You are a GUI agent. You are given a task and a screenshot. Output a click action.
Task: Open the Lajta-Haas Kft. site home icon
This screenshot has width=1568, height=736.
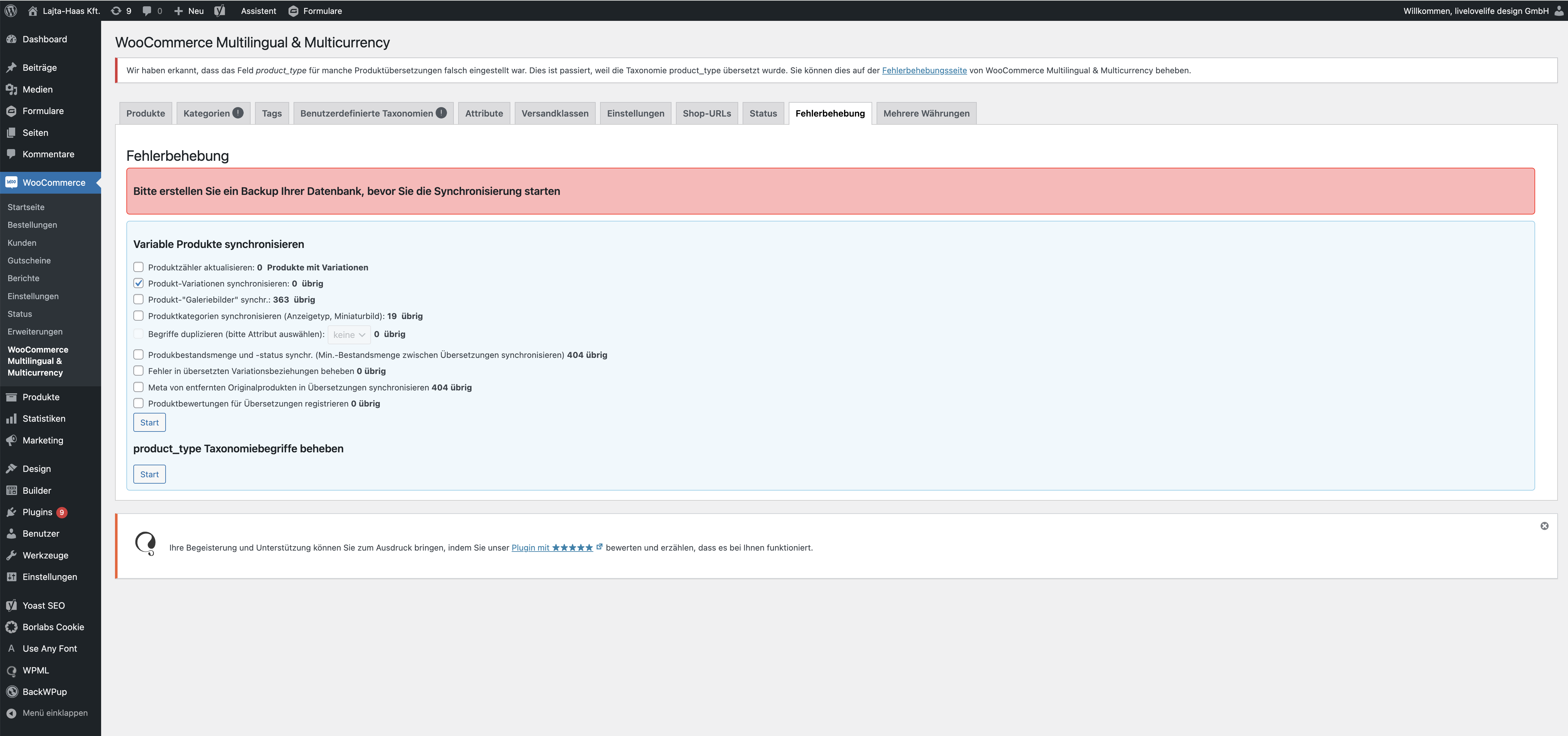point(33,11)
